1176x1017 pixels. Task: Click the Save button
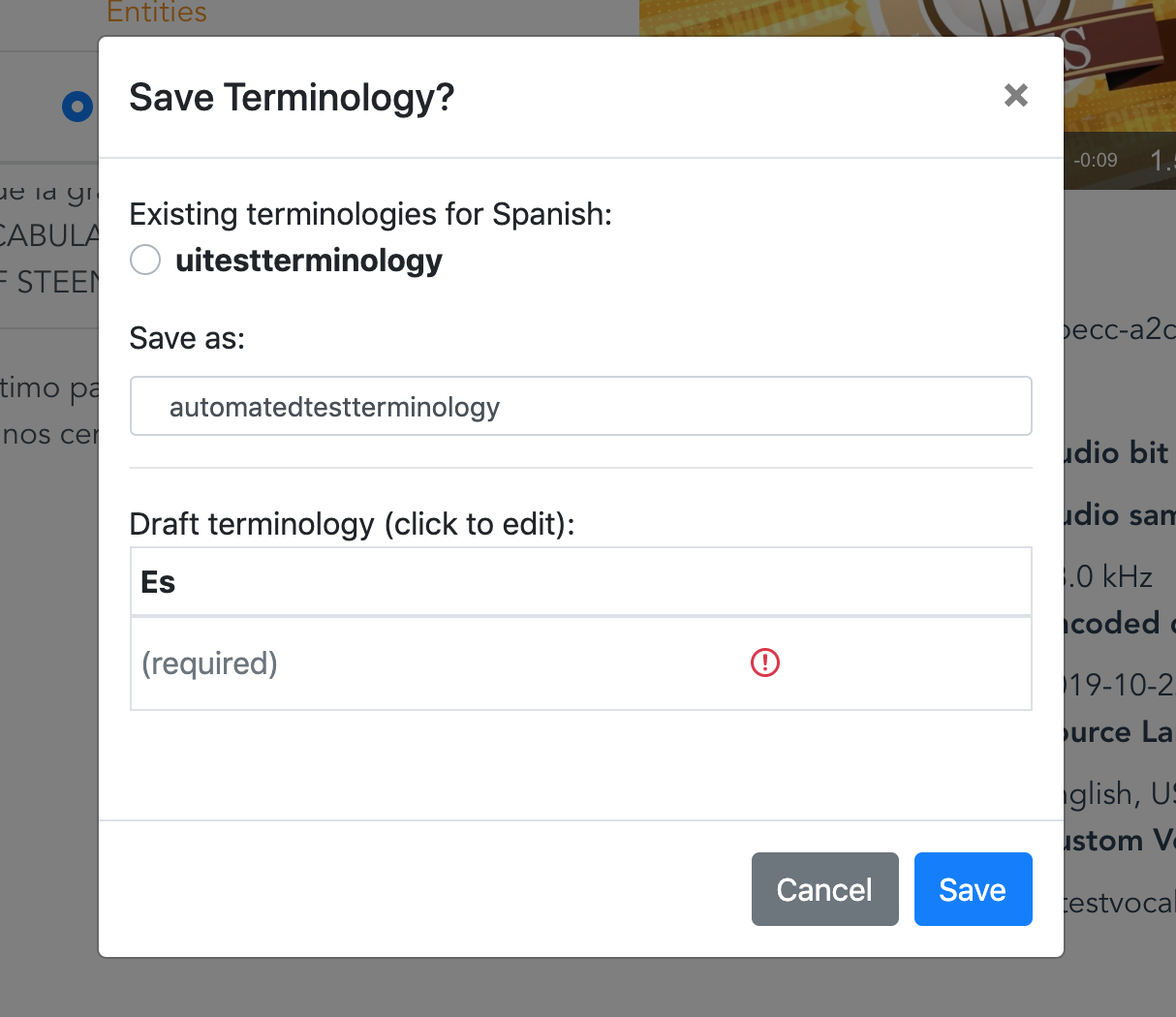[973, 888]
